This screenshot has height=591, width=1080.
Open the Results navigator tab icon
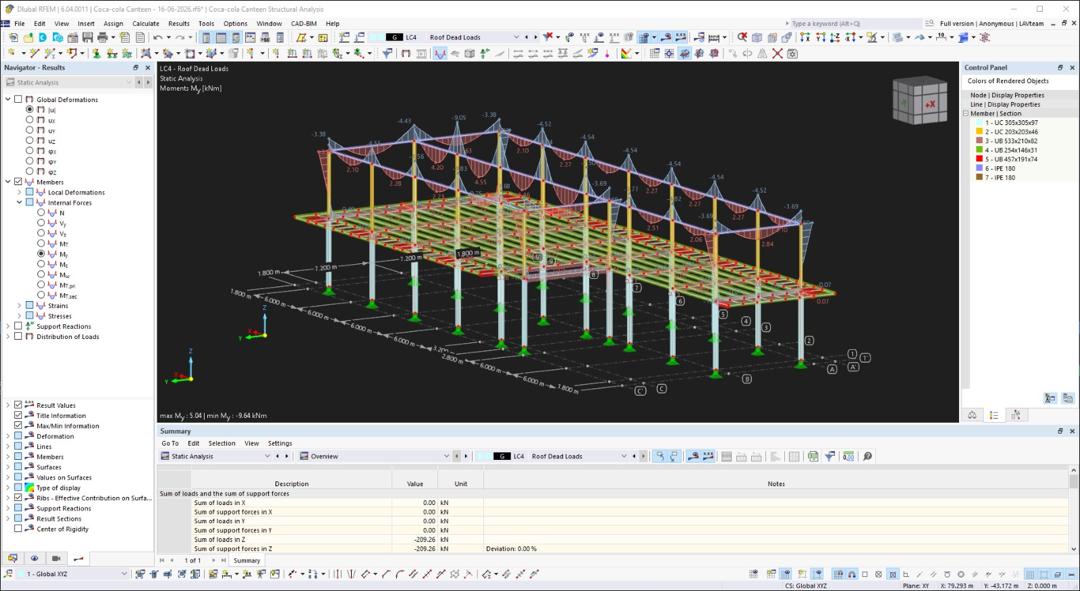pyautogui.click(x=79, y=559)
